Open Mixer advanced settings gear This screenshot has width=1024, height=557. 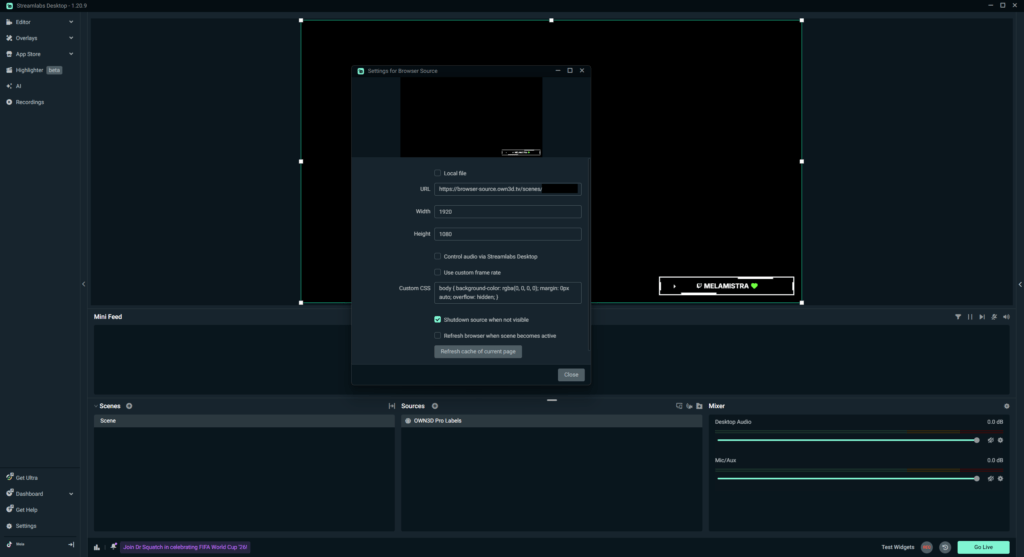(x=1006, y=406)
